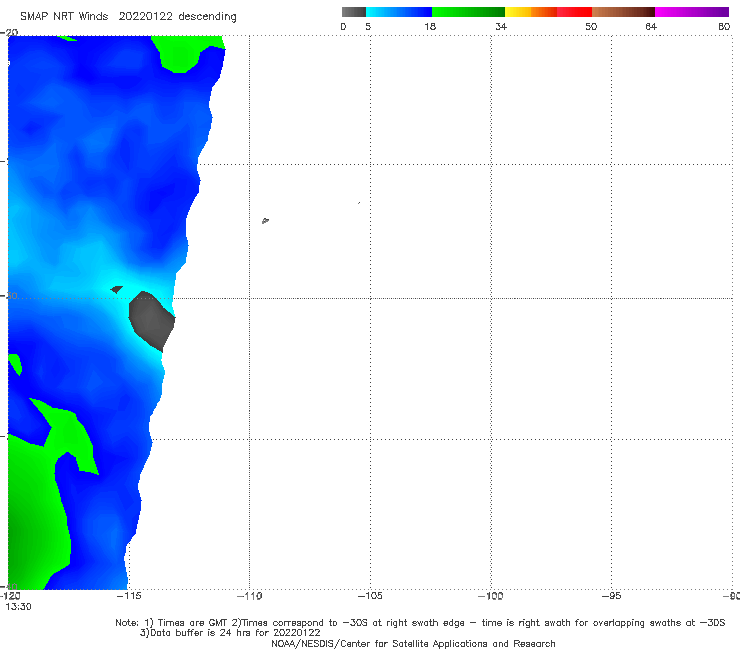Click the longitude label "-120"
The height and width of the screenshot is (650, 740).
pos(10,596)
